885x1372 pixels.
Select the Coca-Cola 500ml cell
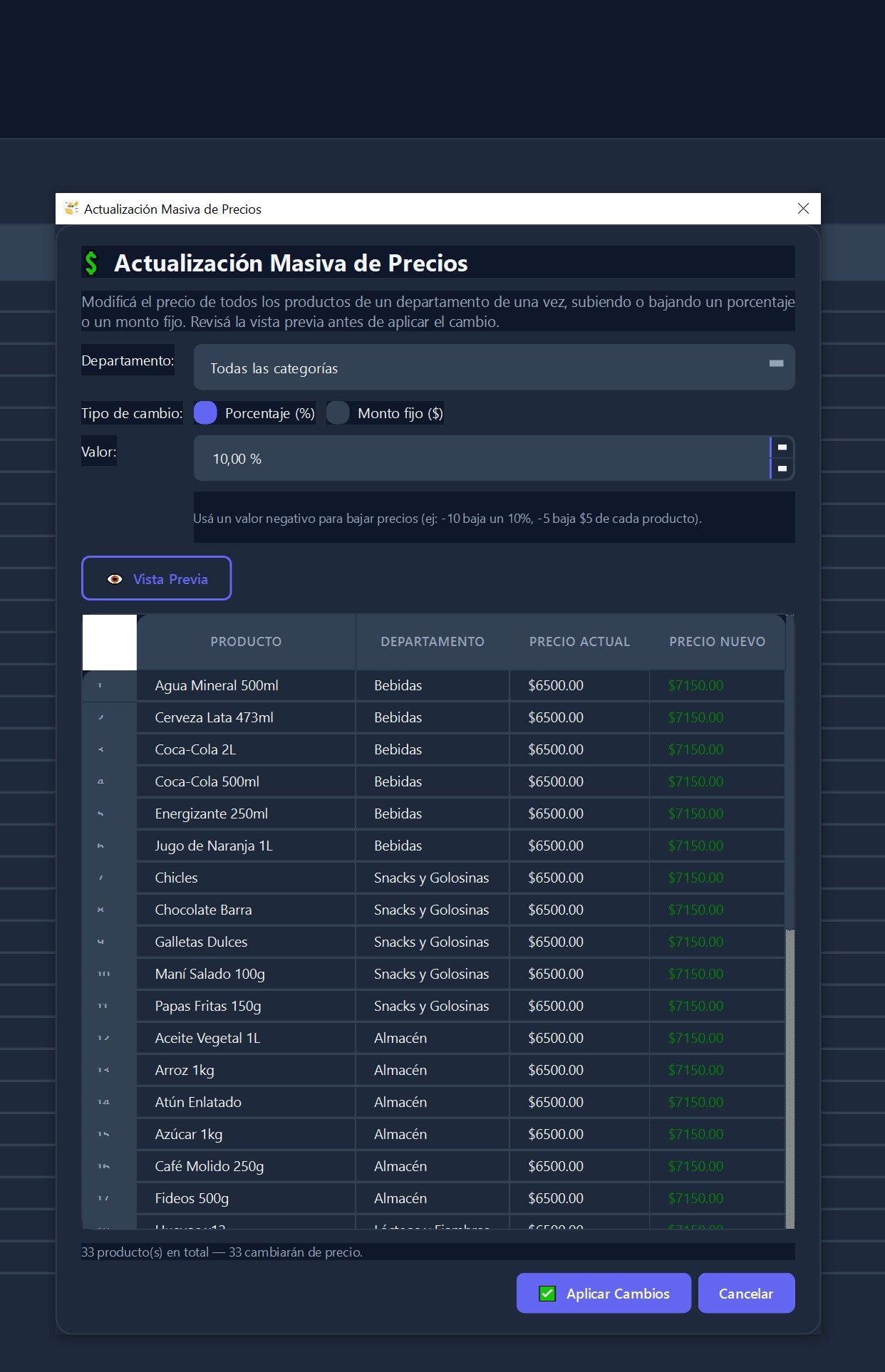(x=246, y=781)
